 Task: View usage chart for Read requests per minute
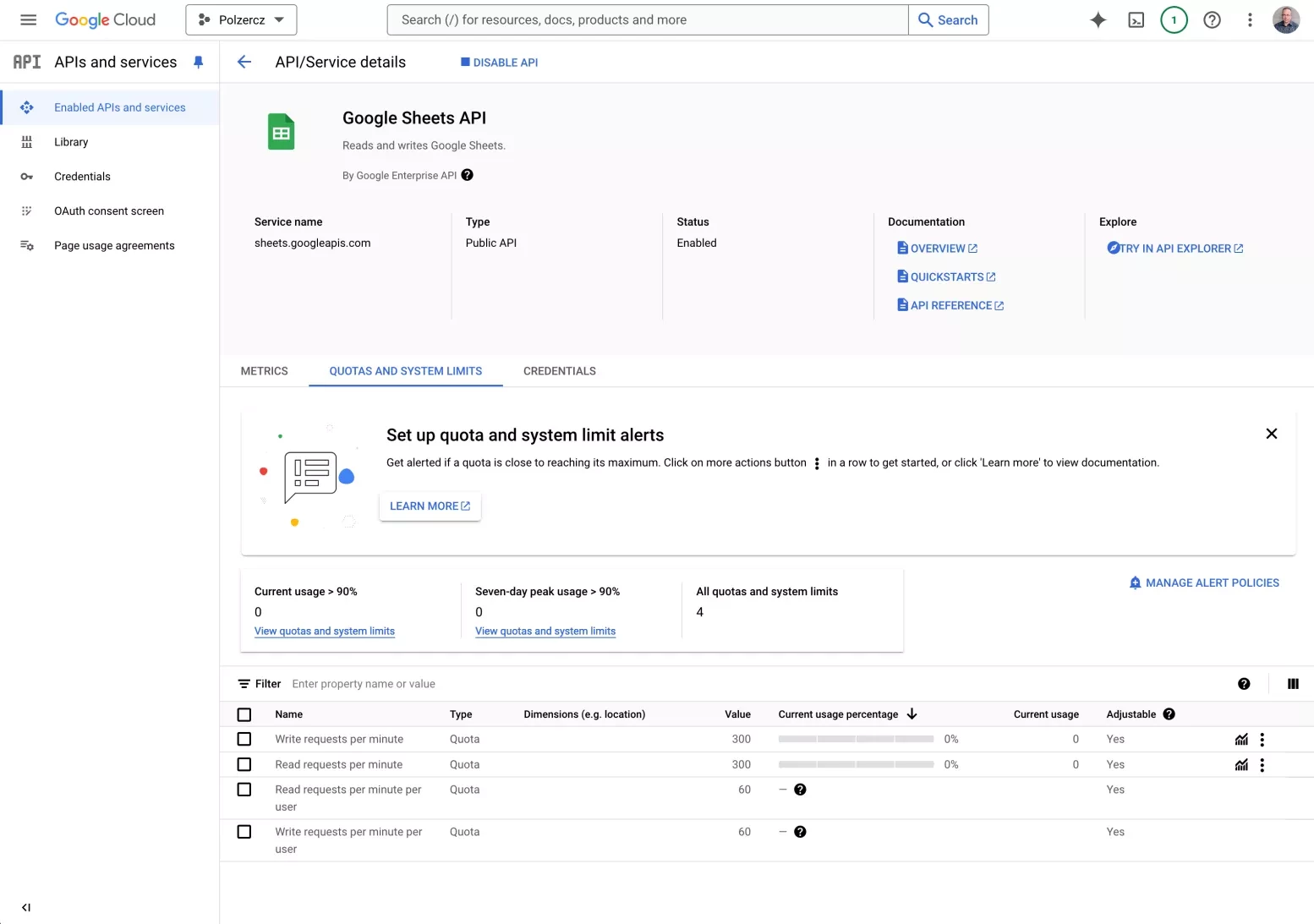1241,765
